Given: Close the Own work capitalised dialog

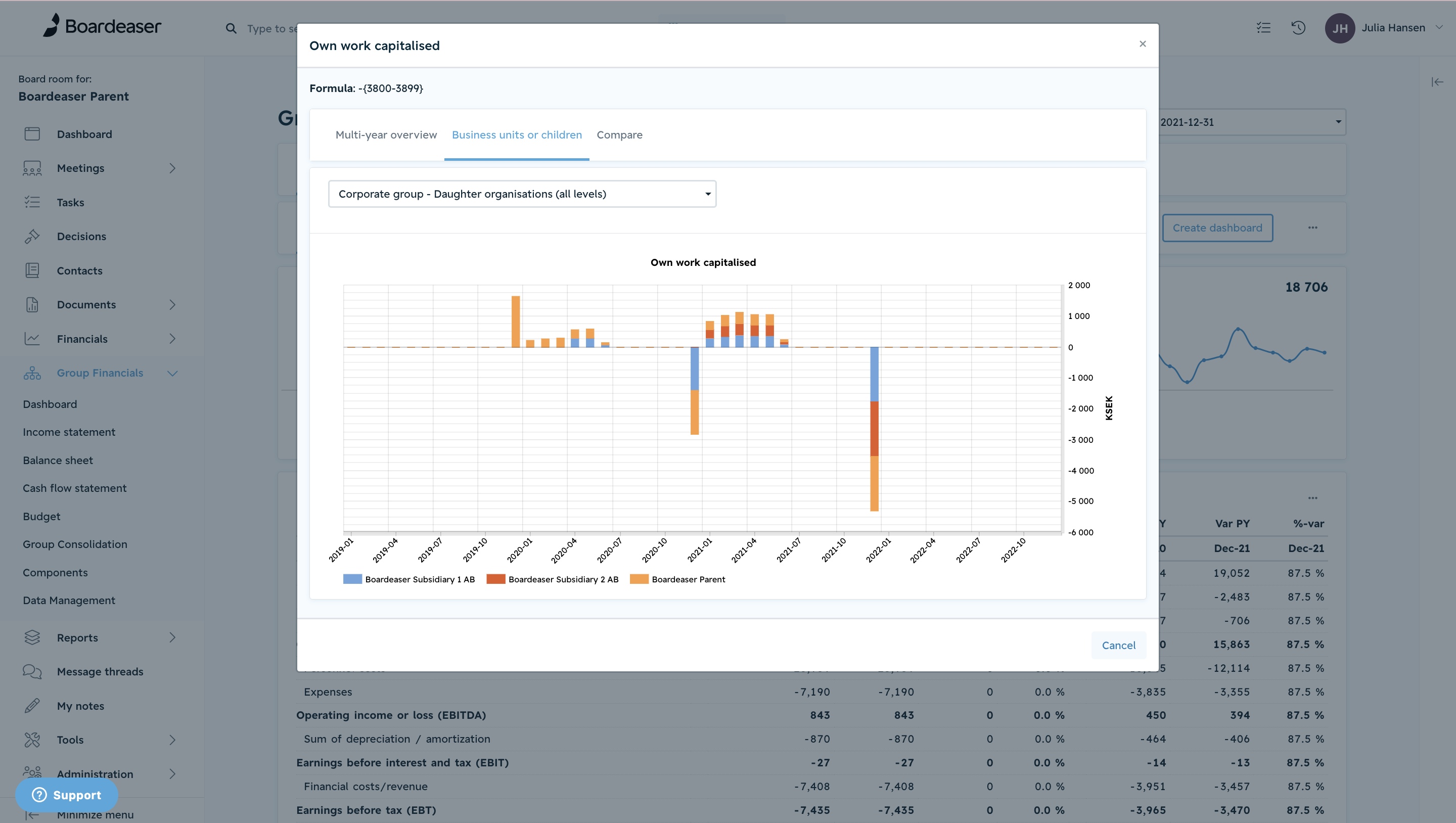Looking at the screenshot, I should (1143, 43).
